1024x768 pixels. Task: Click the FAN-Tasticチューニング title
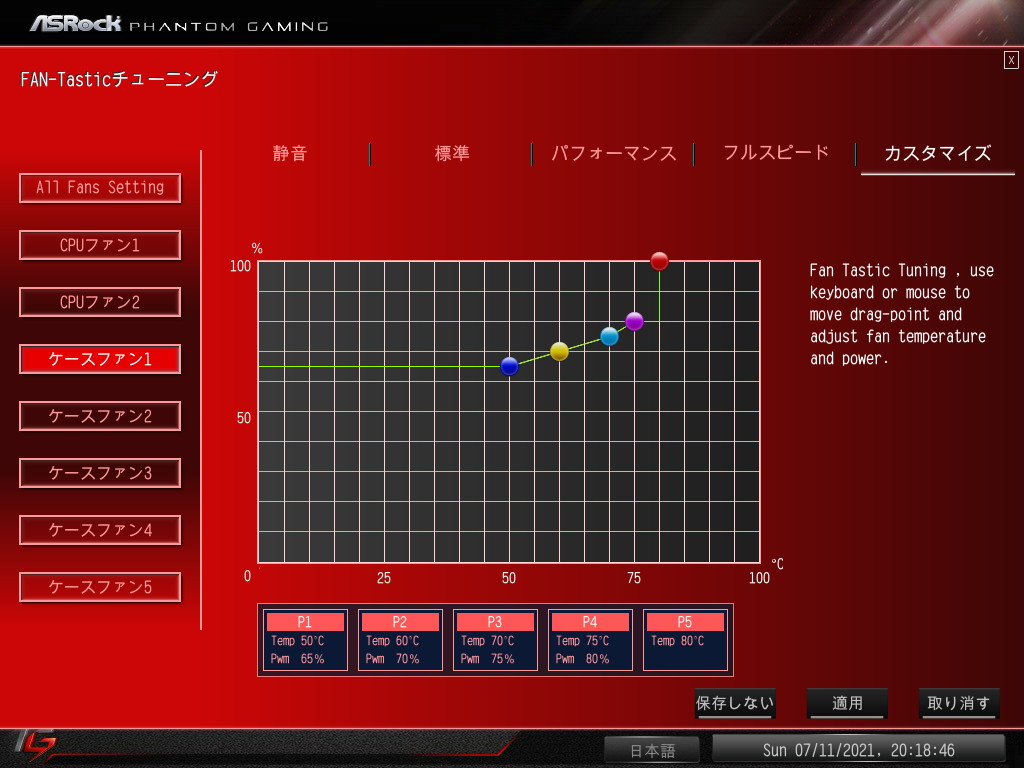(x=119, y=80)
